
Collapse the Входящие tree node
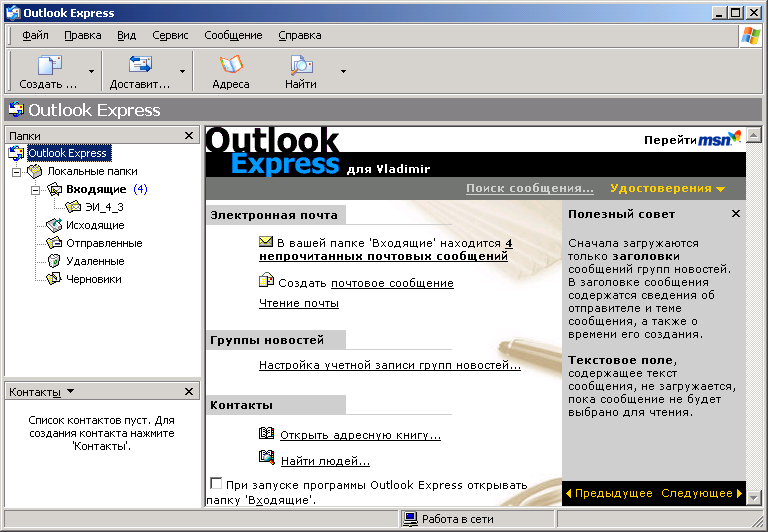(35, 190)
